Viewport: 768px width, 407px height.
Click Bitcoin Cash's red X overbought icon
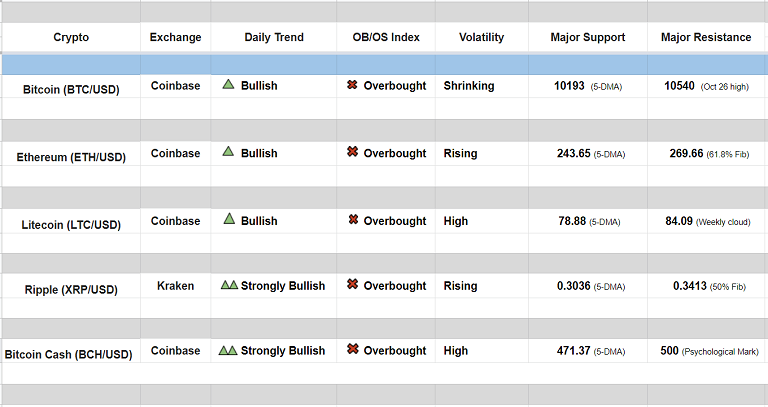[352, 350]
